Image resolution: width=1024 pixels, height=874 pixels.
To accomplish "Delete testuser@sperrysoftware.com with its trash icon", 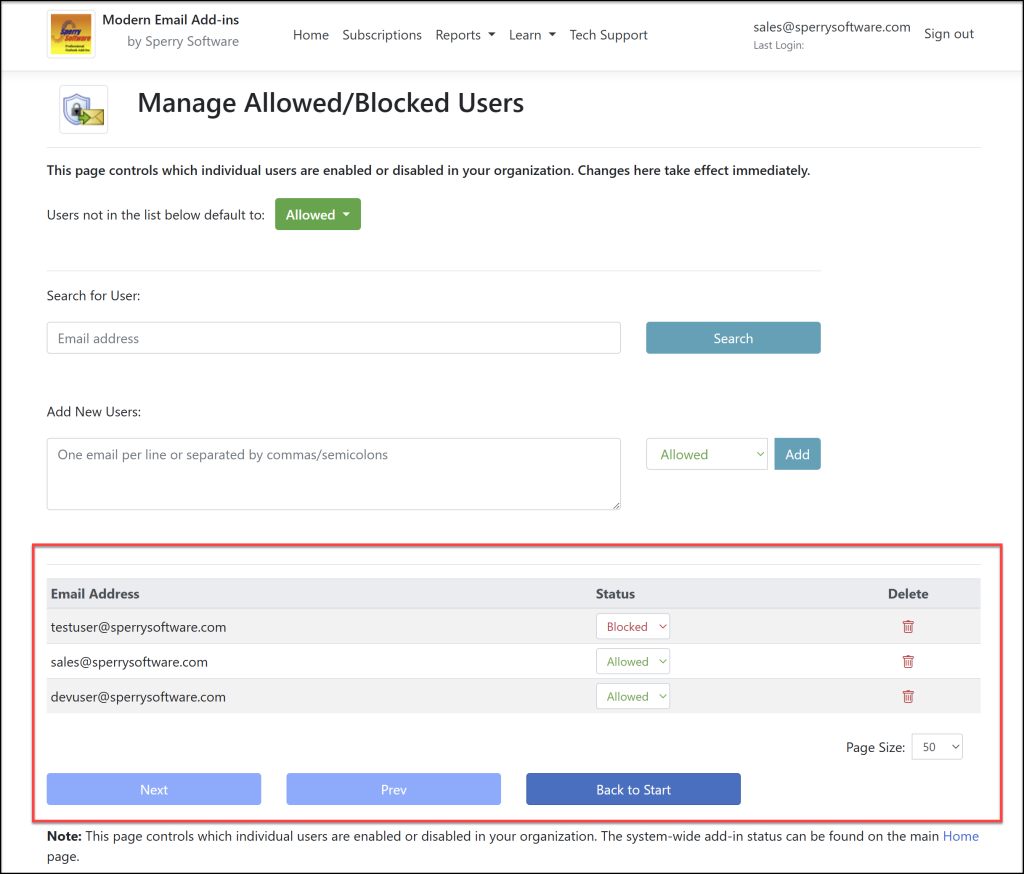I will pos(907,626).
